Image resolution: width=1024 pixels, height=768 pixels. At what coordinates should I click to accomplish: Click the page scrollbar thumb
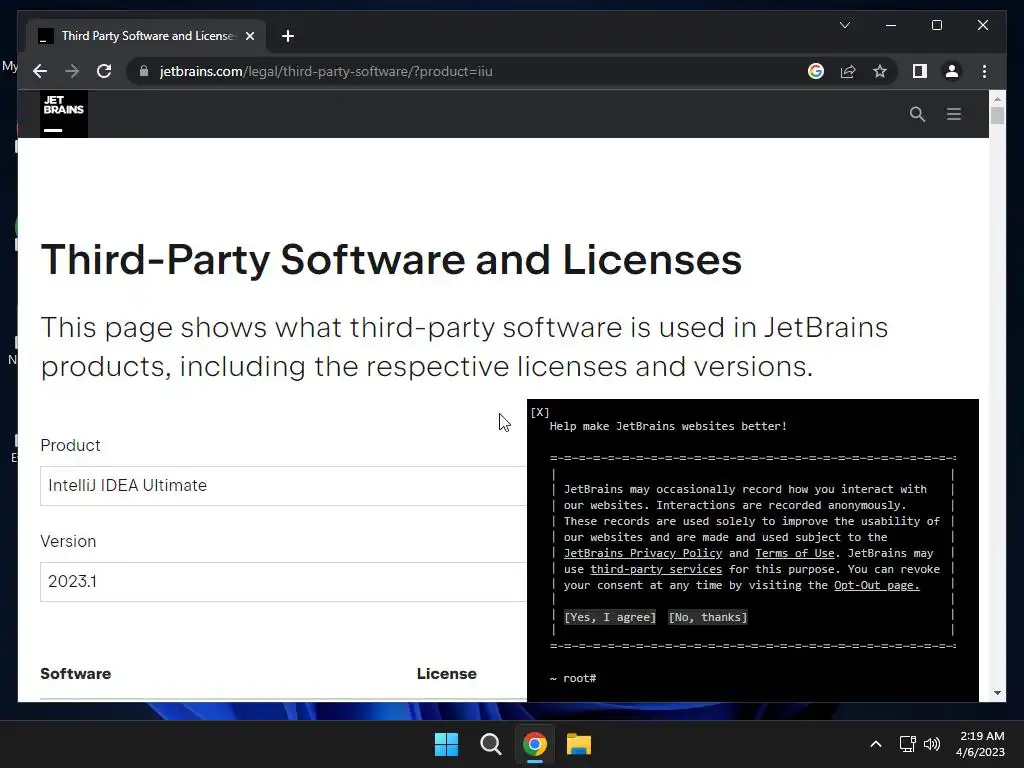click(x=997, y=116)
